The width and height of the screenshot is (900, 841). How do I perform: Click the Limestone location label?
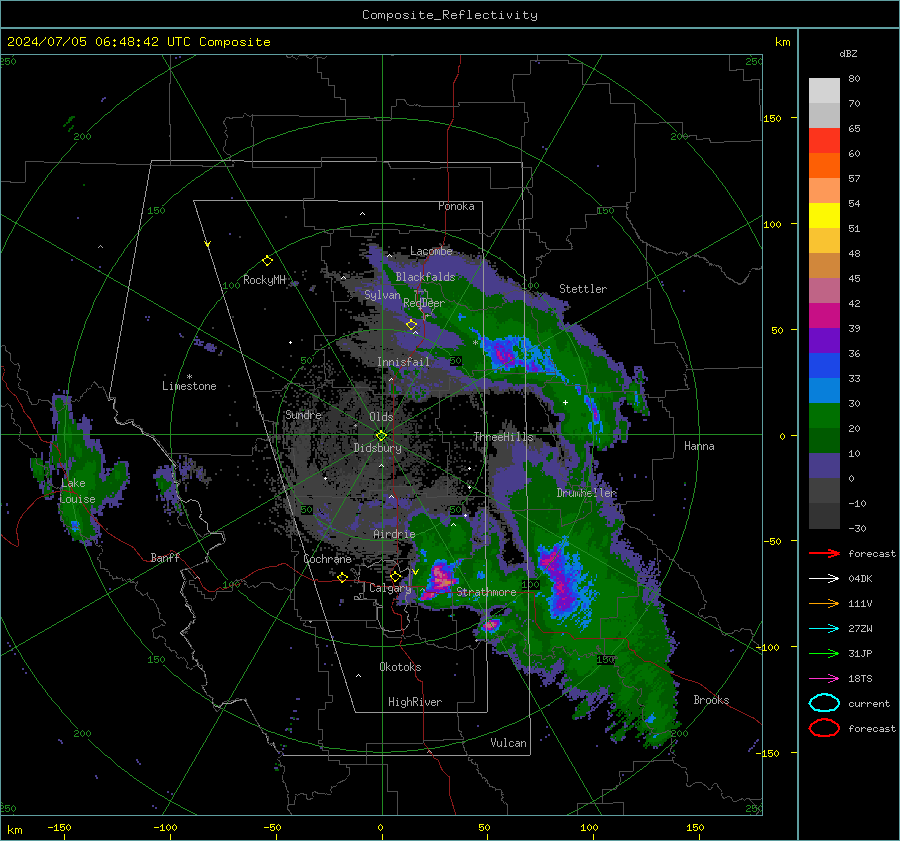pyautogui.click(x=189, y=386)
